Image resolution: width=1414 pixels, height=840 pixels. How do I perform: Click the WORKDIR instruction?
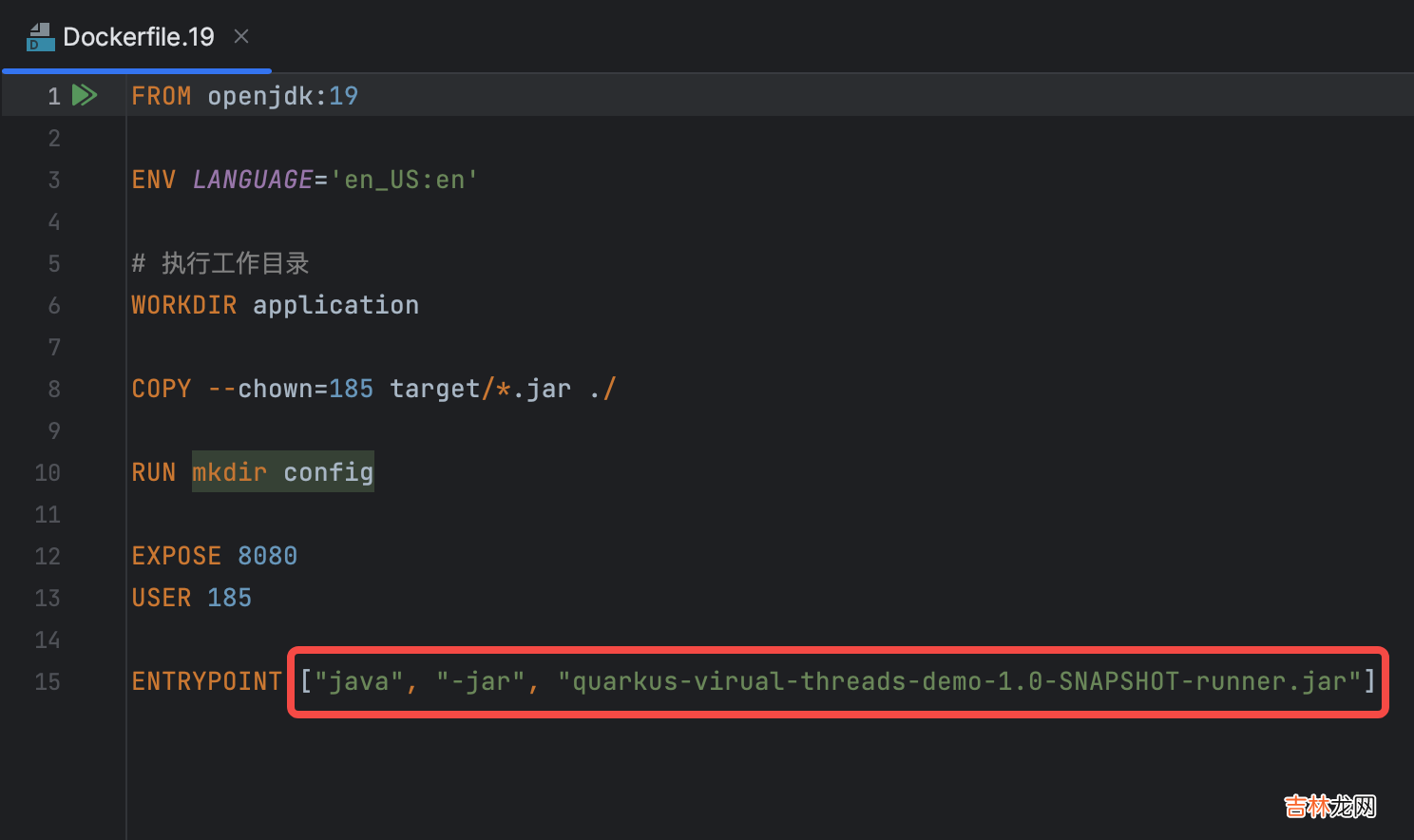click(183, 305)
